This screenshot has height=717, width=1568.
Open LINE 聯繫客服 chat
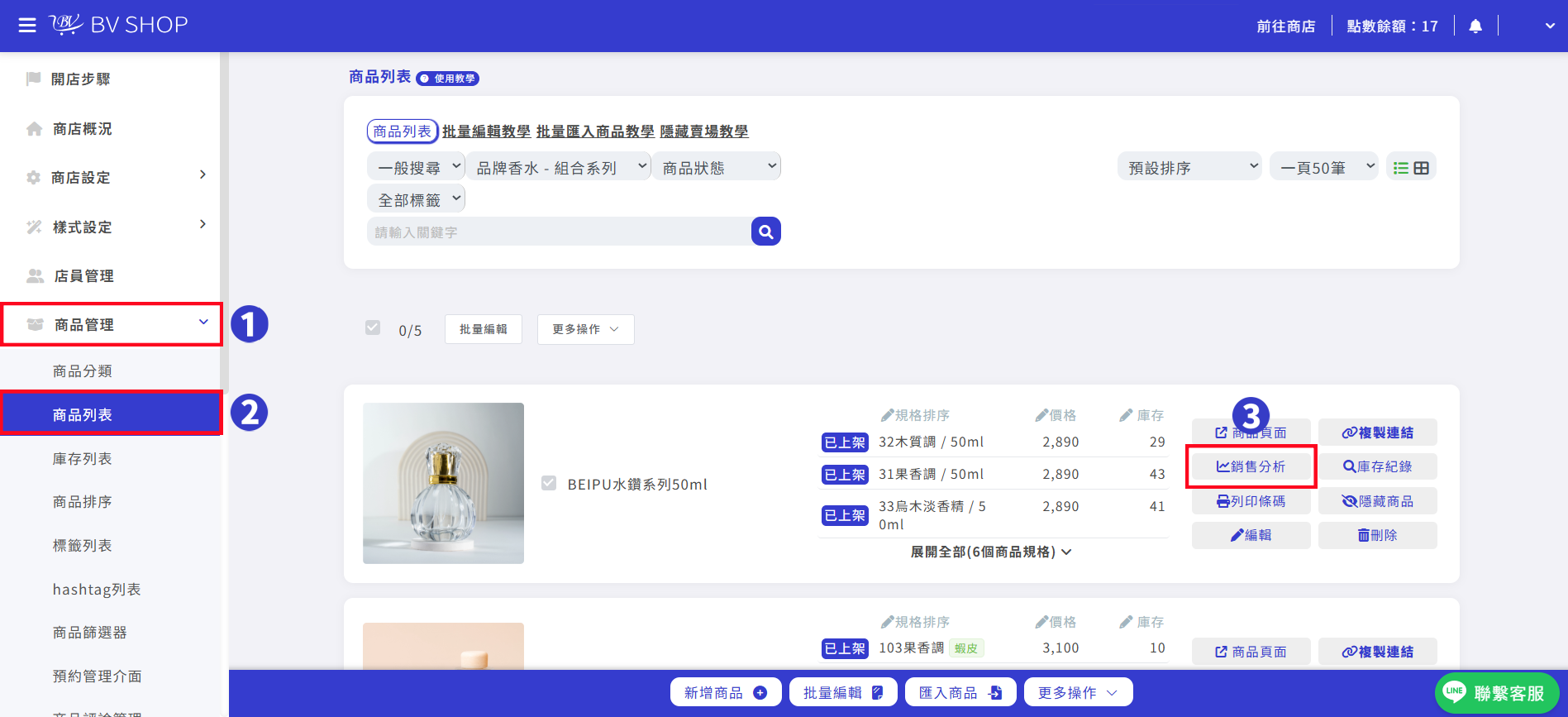[x=1497, y=693]
